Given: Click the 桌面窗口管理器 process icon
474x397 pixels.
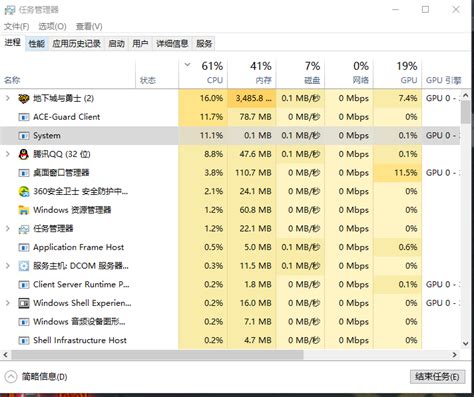Looking at the screenshot, I should coord(24,173).
